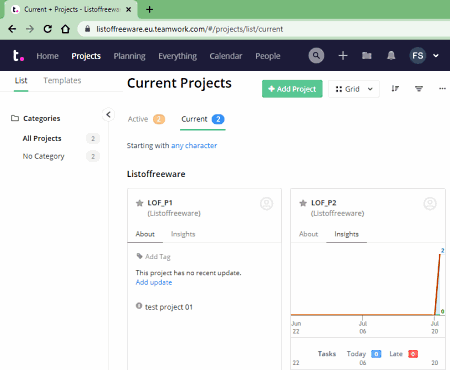Click the site padlock icon
Viewport: 450px width, 370px height.
87,29
